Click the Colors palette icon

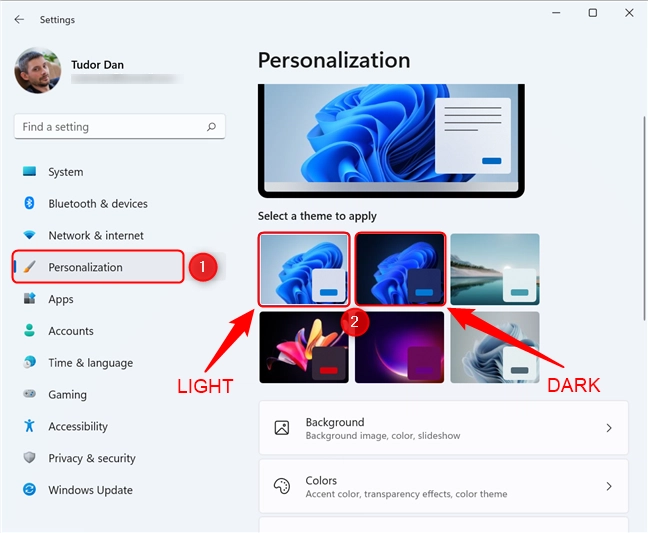pos(282,486)
